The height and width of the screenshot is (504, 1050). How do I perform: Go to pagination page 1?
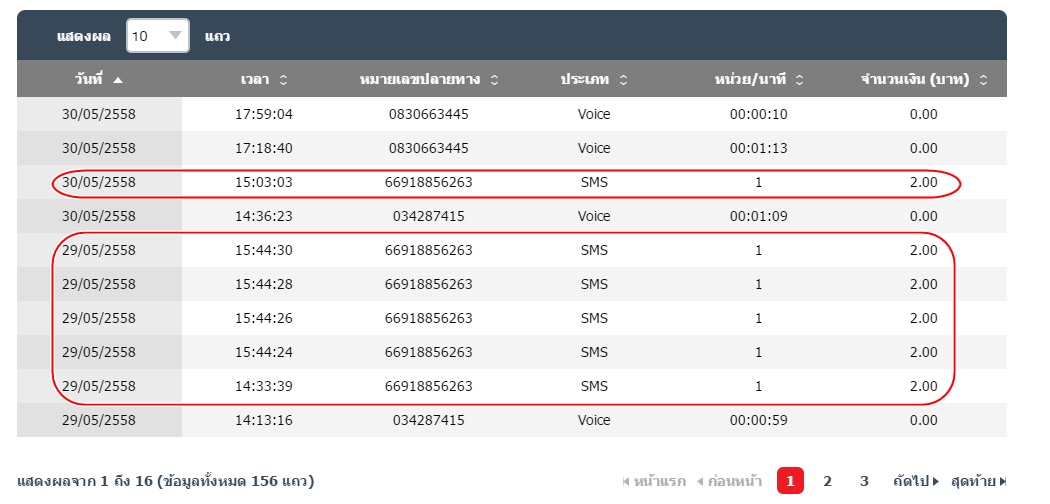[790, 481]
